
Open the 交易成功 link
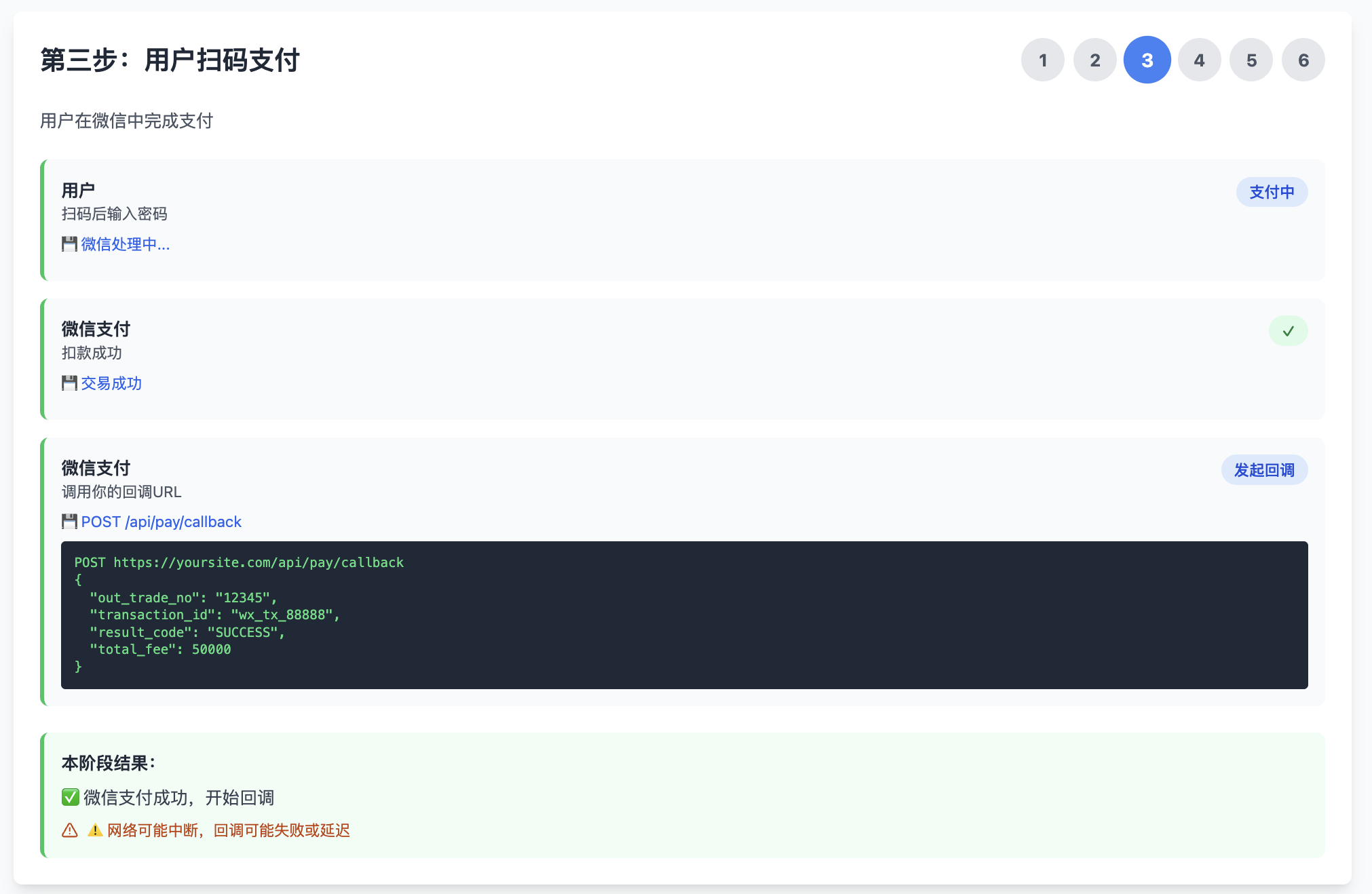click(x=111, y=383)
